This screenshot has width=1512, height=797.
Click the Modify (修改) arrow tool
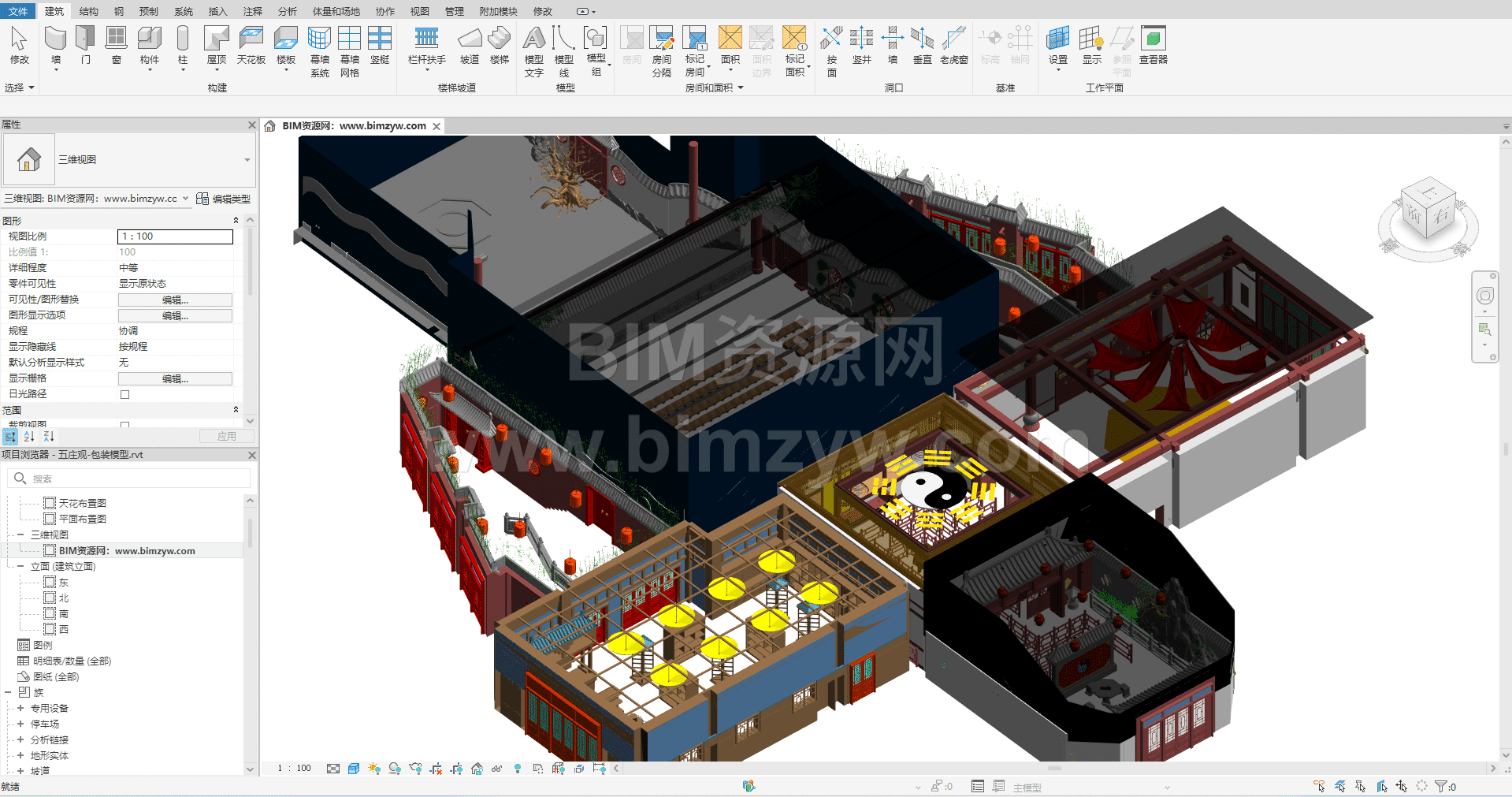click(x=19, y=46)
